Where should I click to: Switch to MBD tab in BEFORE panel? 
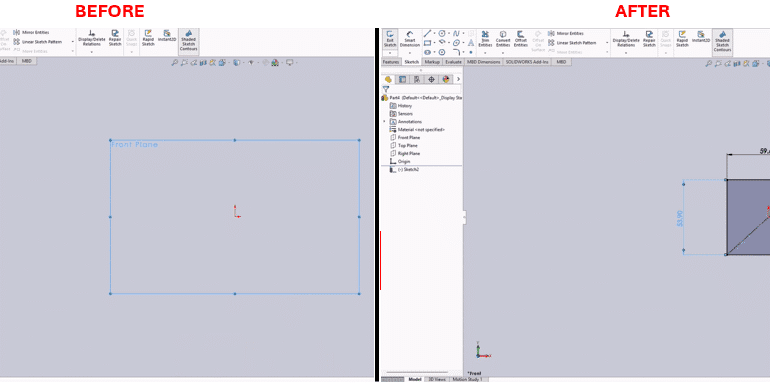27,61
